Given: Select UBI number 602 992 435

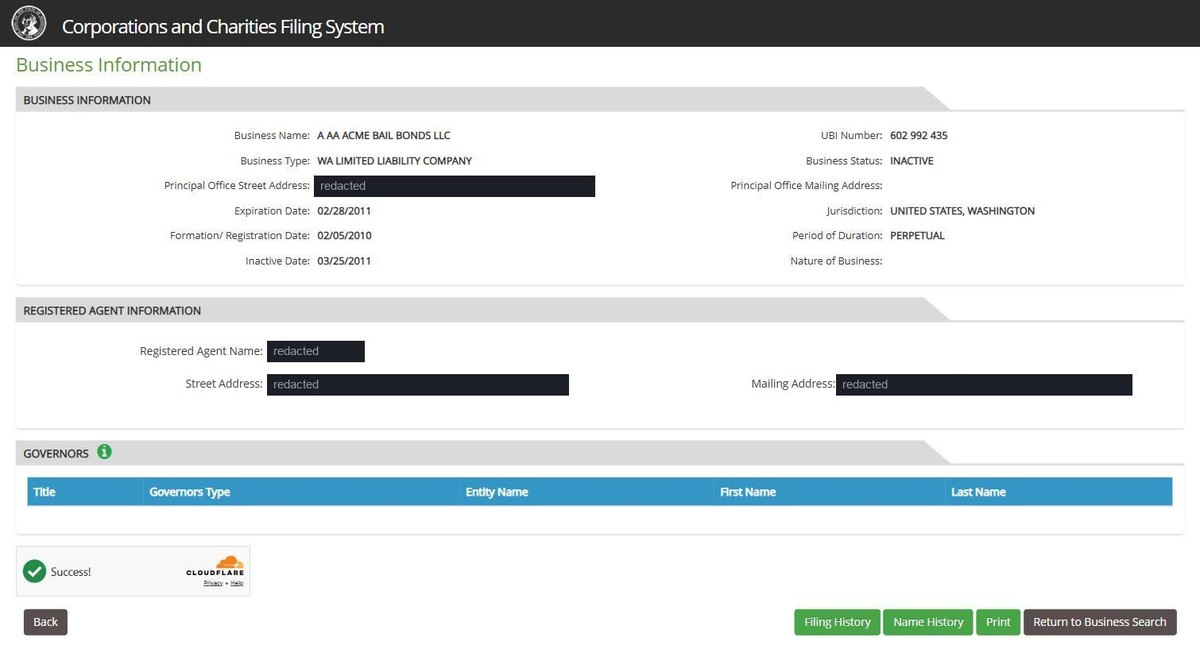Looking at the screenshot, I should coord(919,135).
